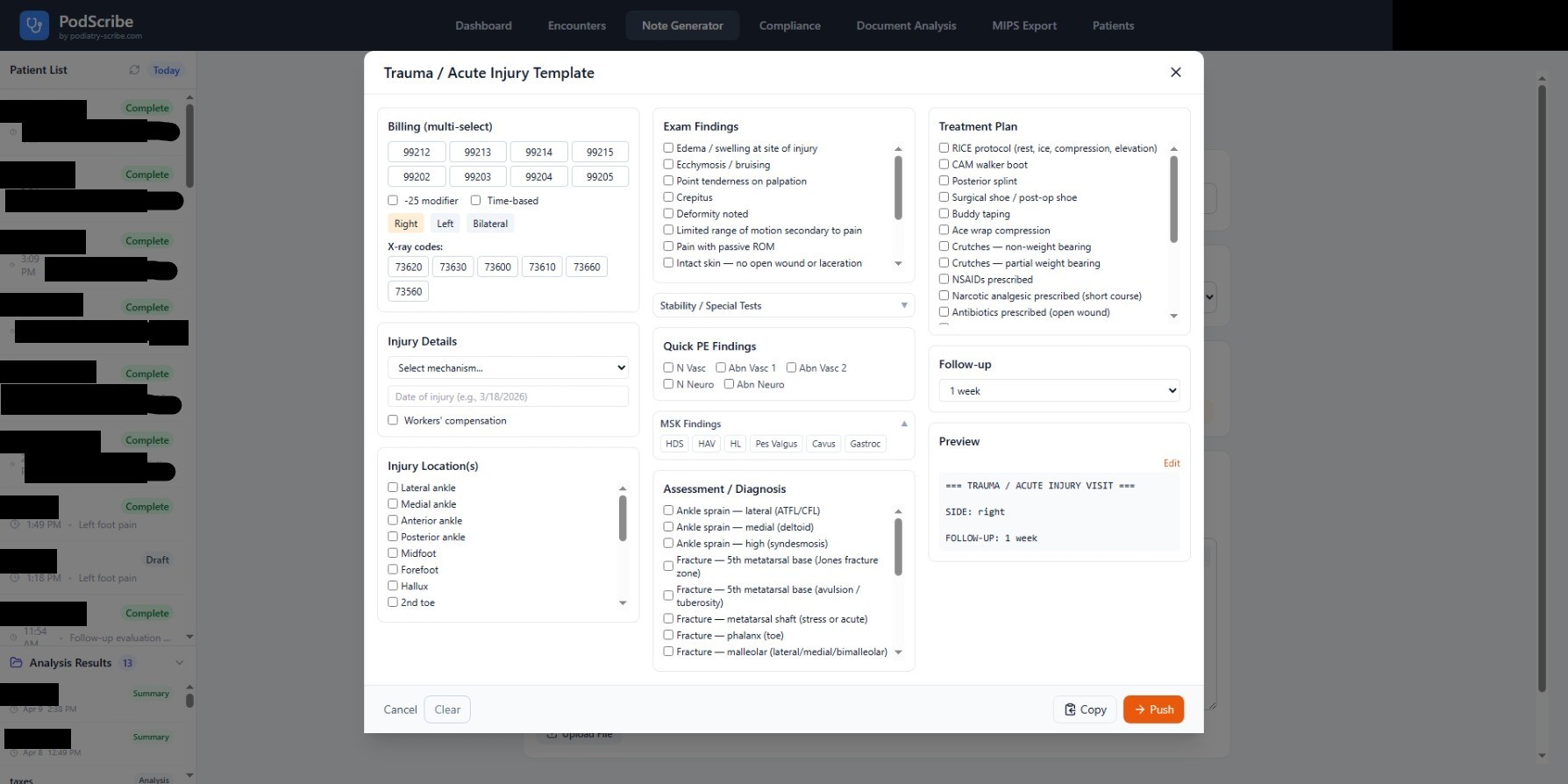Go to Document Analysis tab

pos(906,25)
